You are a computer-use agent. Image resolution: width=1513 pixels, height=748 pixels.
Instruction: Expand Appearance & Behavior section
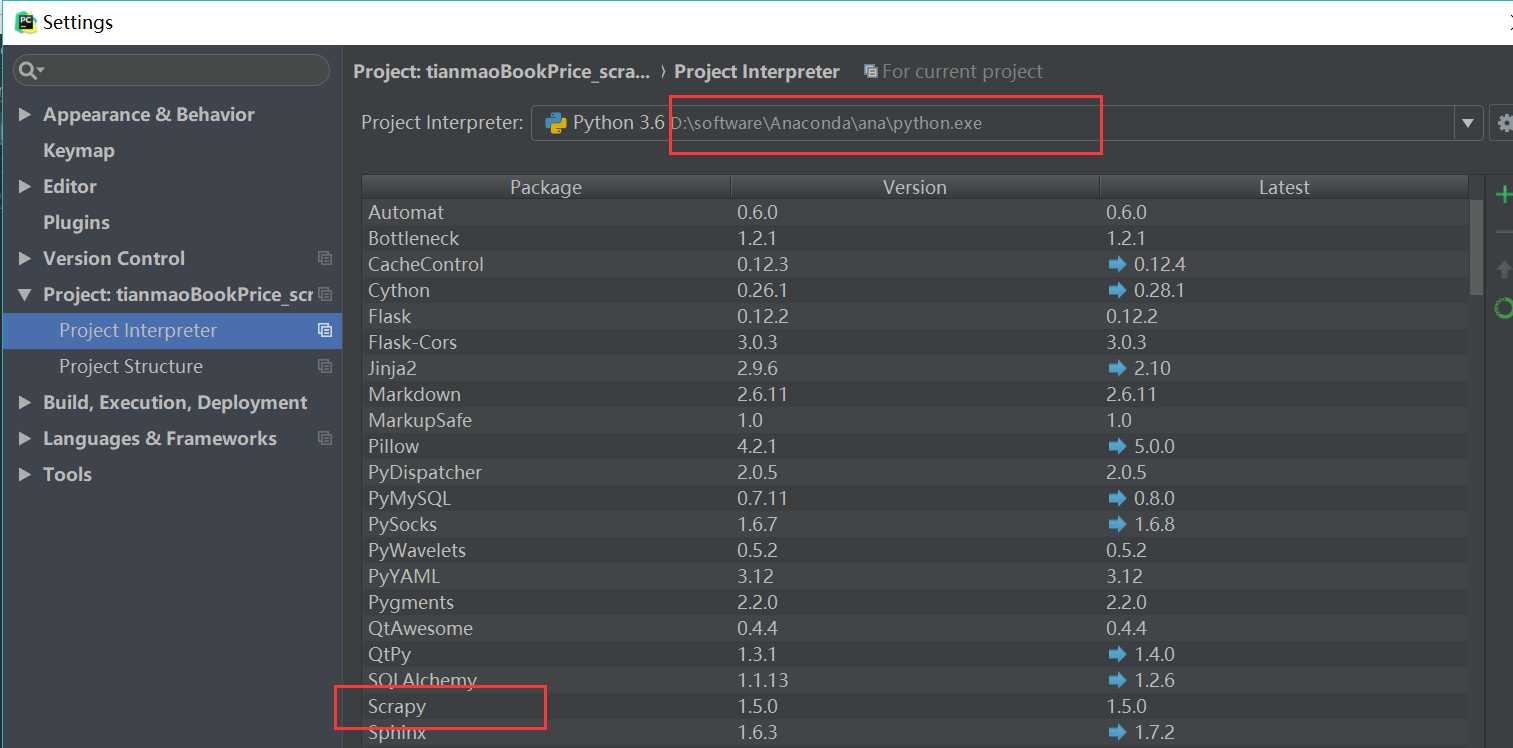25,114
